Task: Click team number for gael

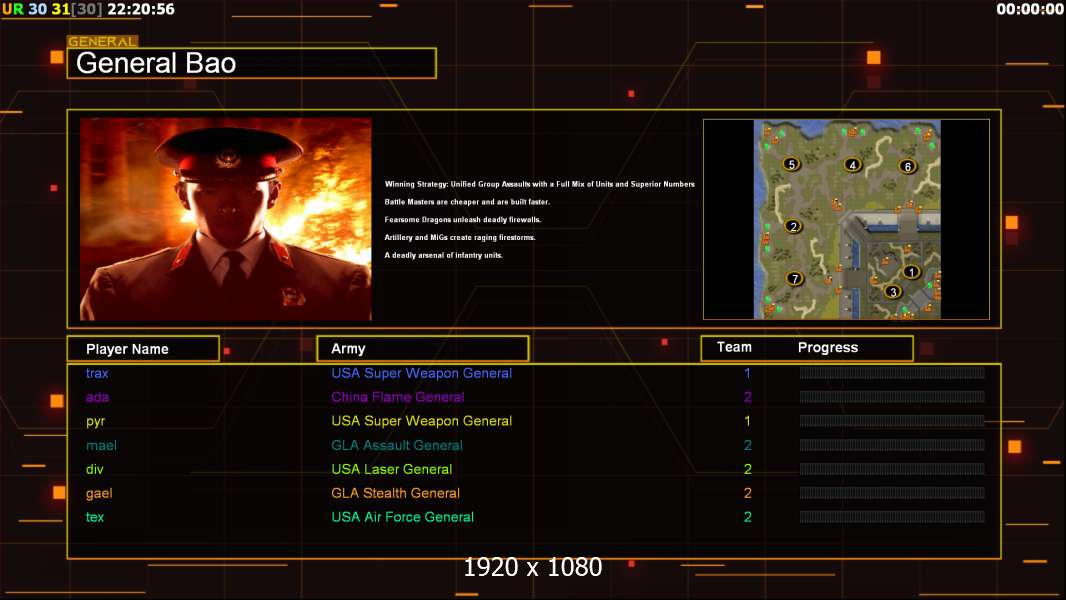Action: tap(747, 493)
